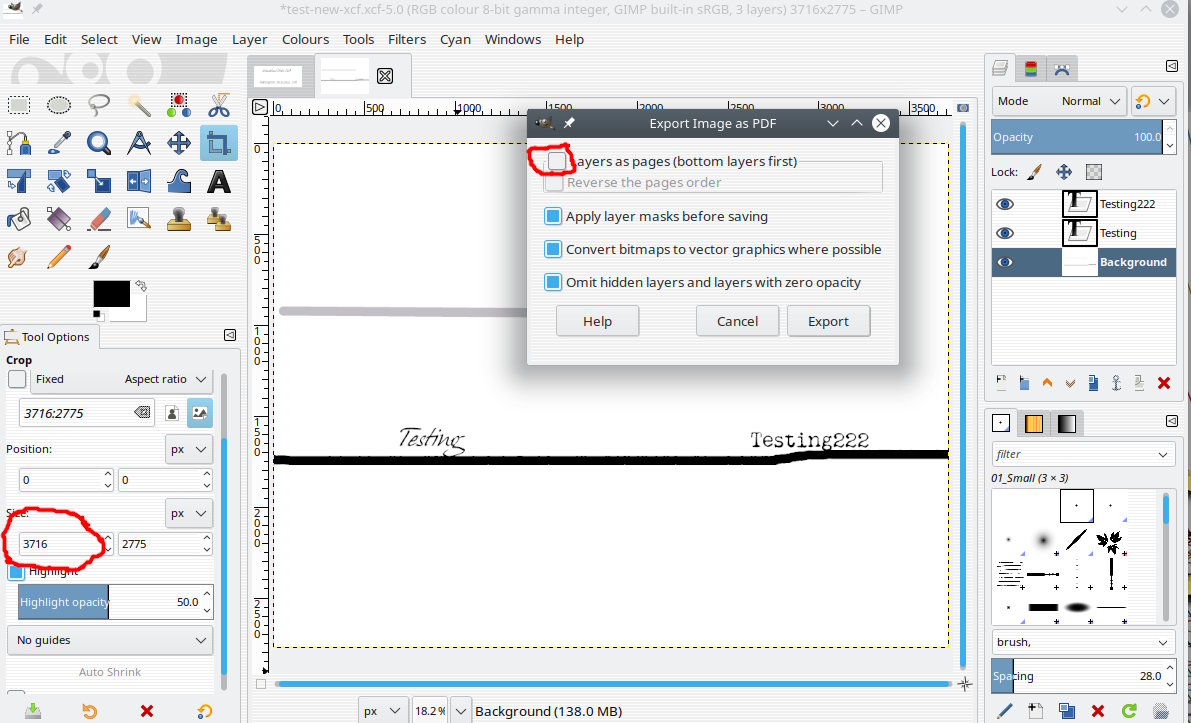Screen dimensions: 1191x723
Task: Select the Crop tool
Action: point(219,143)
